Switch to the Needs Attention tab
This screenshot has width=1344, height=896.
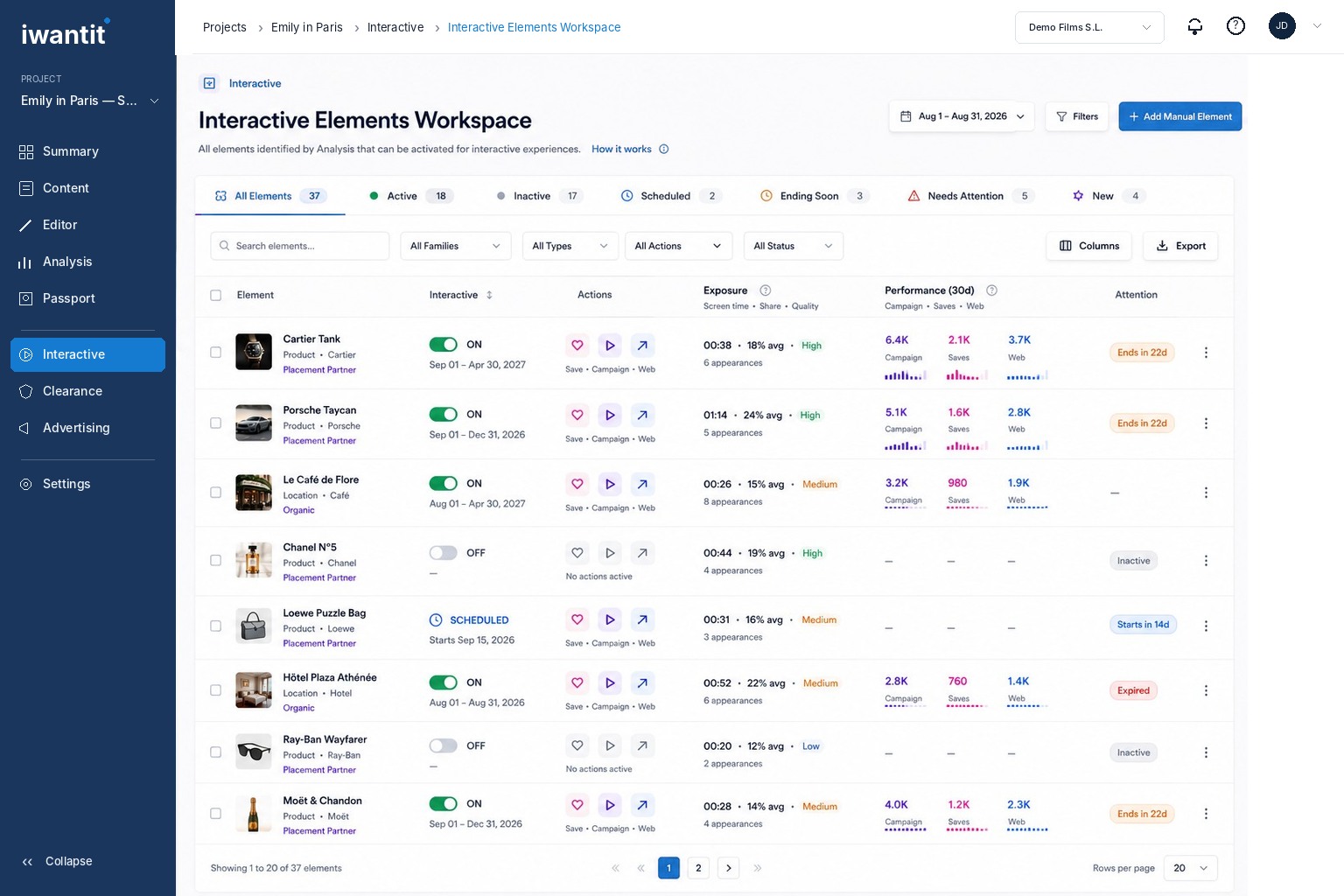coord(971,196)
